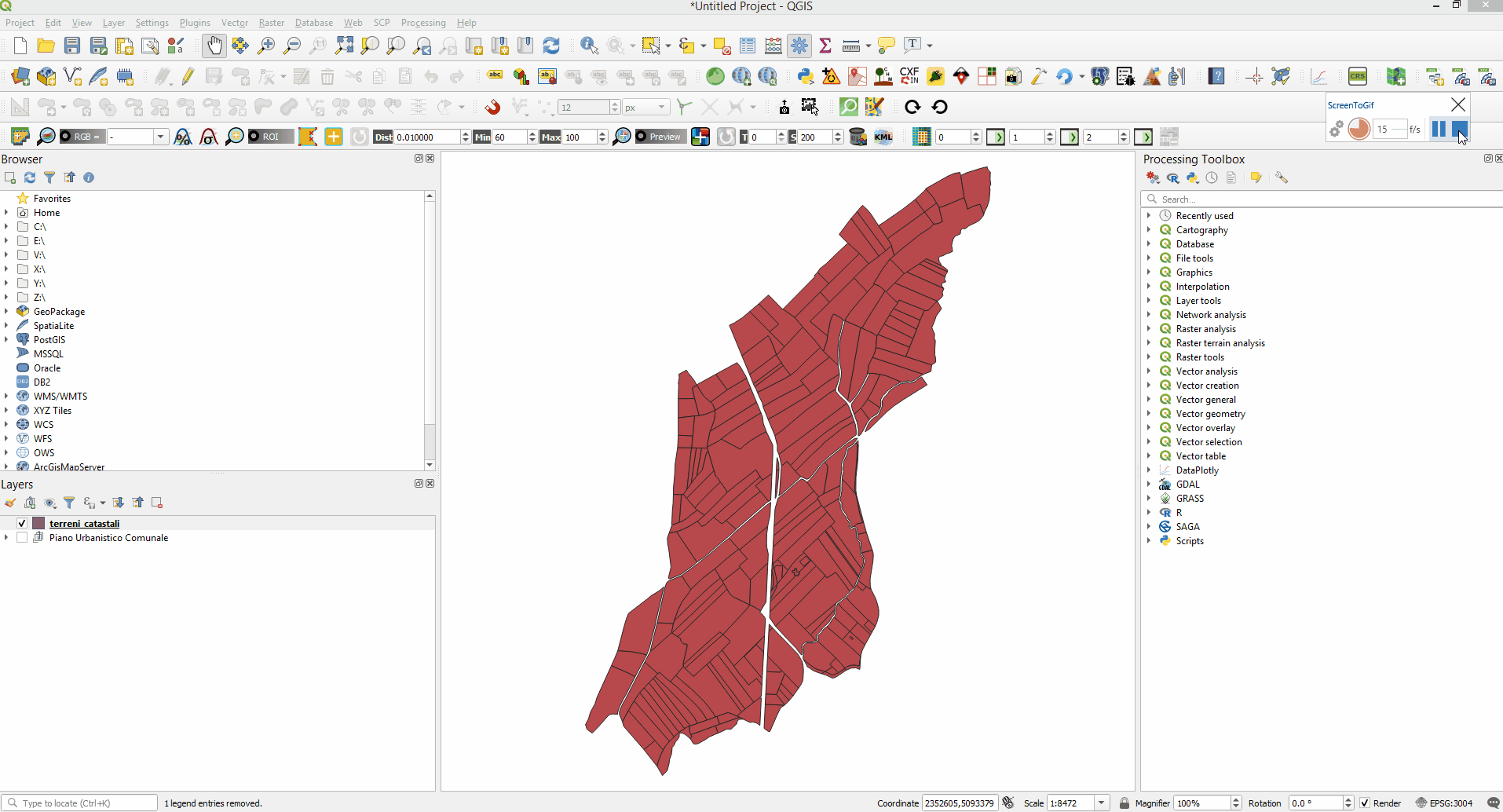Toggle the Render checkbox
The width and height of the screenshot is (1503, 812).
tap(1366, 803)
